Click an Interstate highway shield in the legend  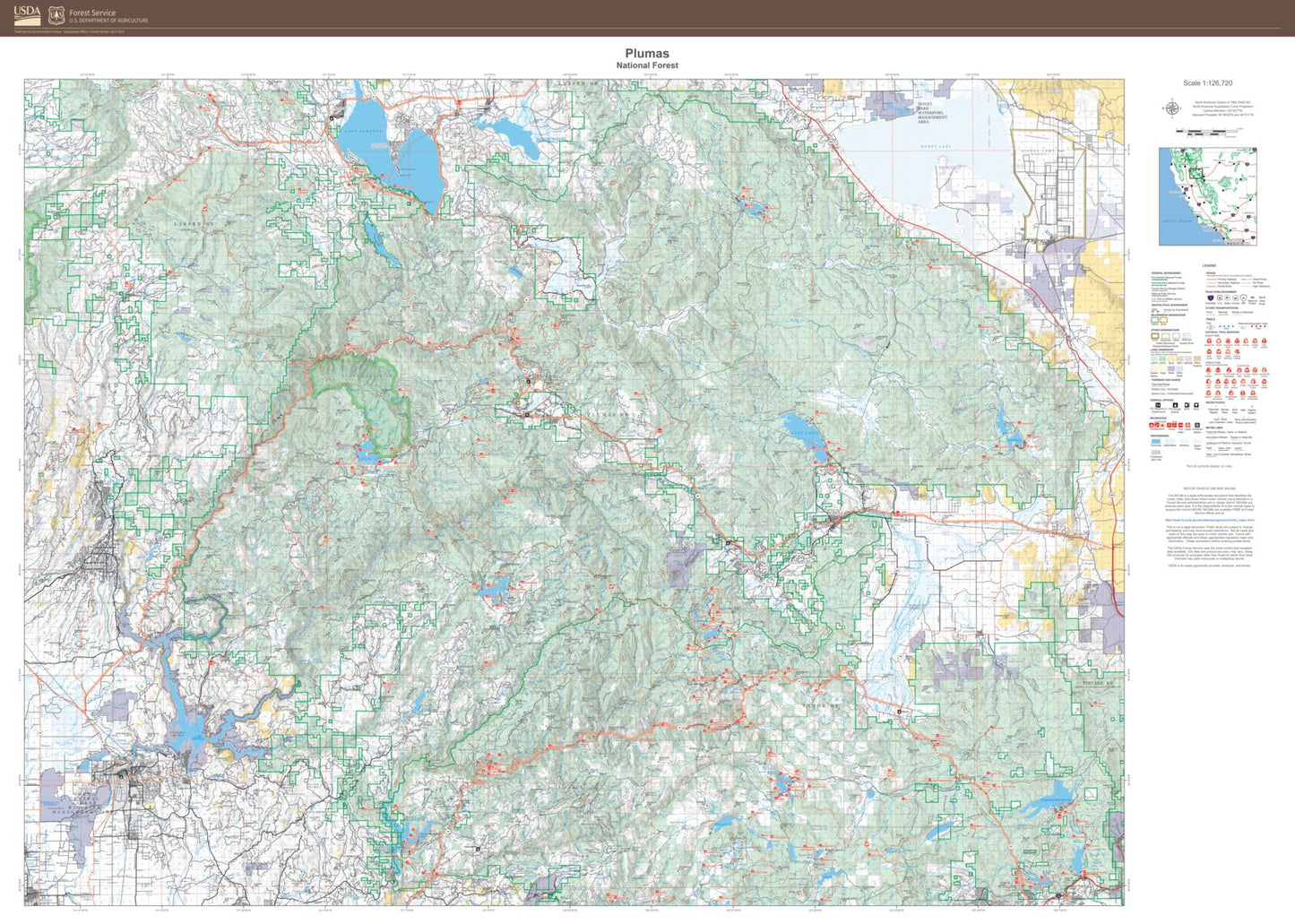click(1211, 298)
